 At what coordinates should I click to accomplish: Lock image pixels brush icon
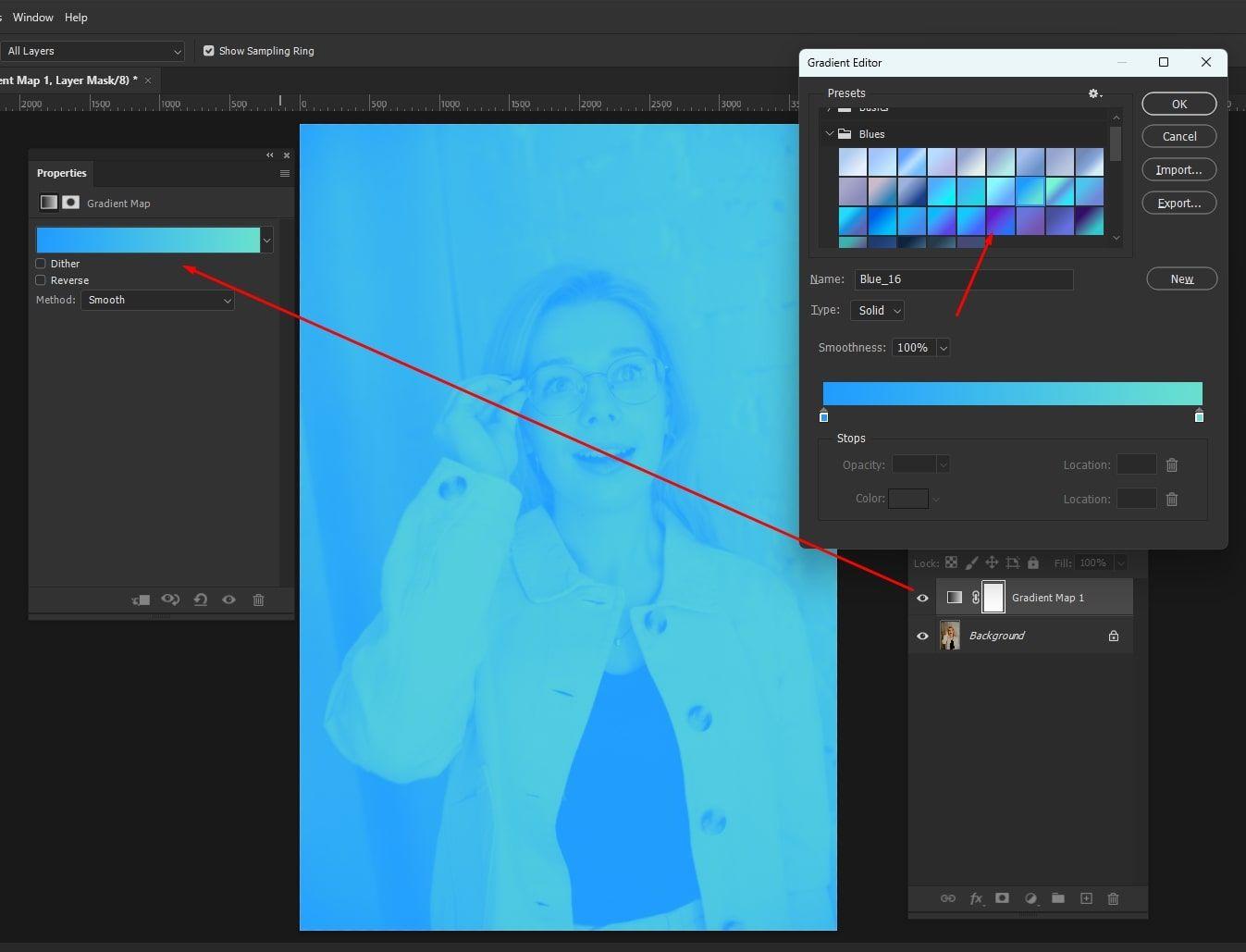coord(971,563)
